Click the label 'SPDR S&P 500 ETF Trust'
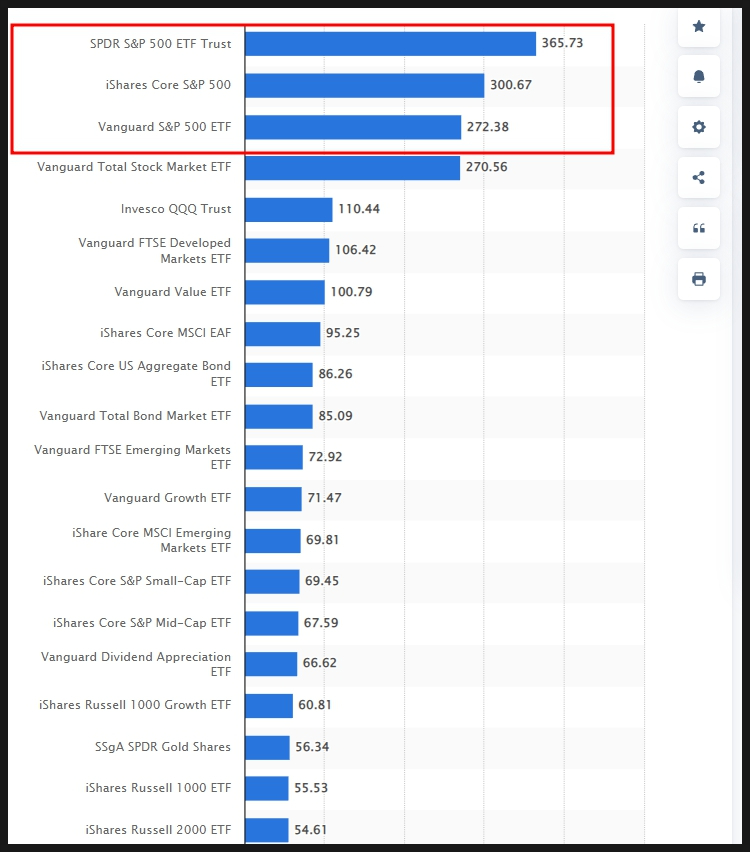 click(x=161, y=43)
